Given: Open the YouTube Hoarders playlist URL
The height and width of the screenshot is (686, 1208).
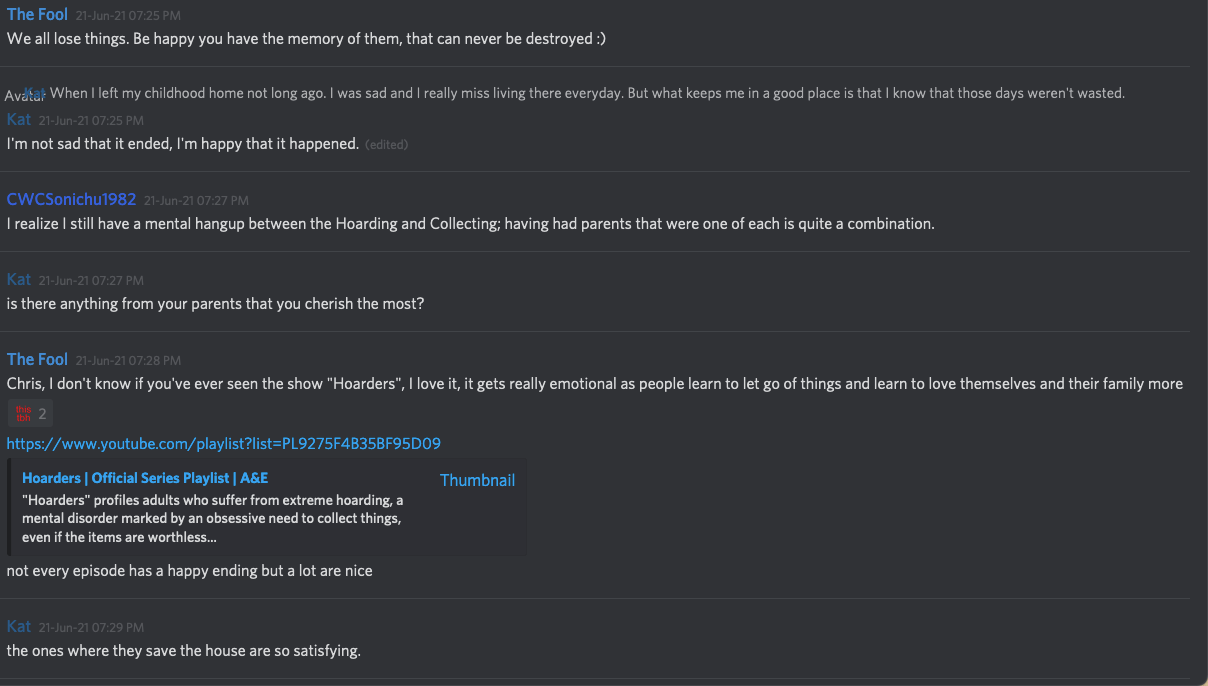Looking at the screenshot, I should [x=224, y=443].
